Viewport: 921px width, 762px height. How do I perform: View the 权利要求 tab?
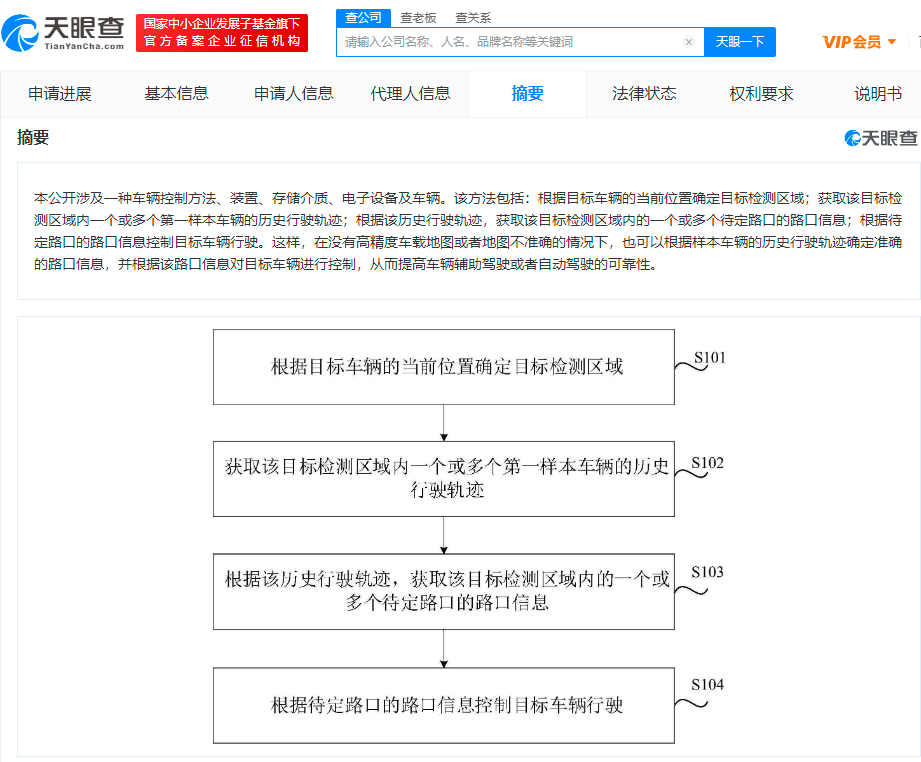[x=762, y=94]
